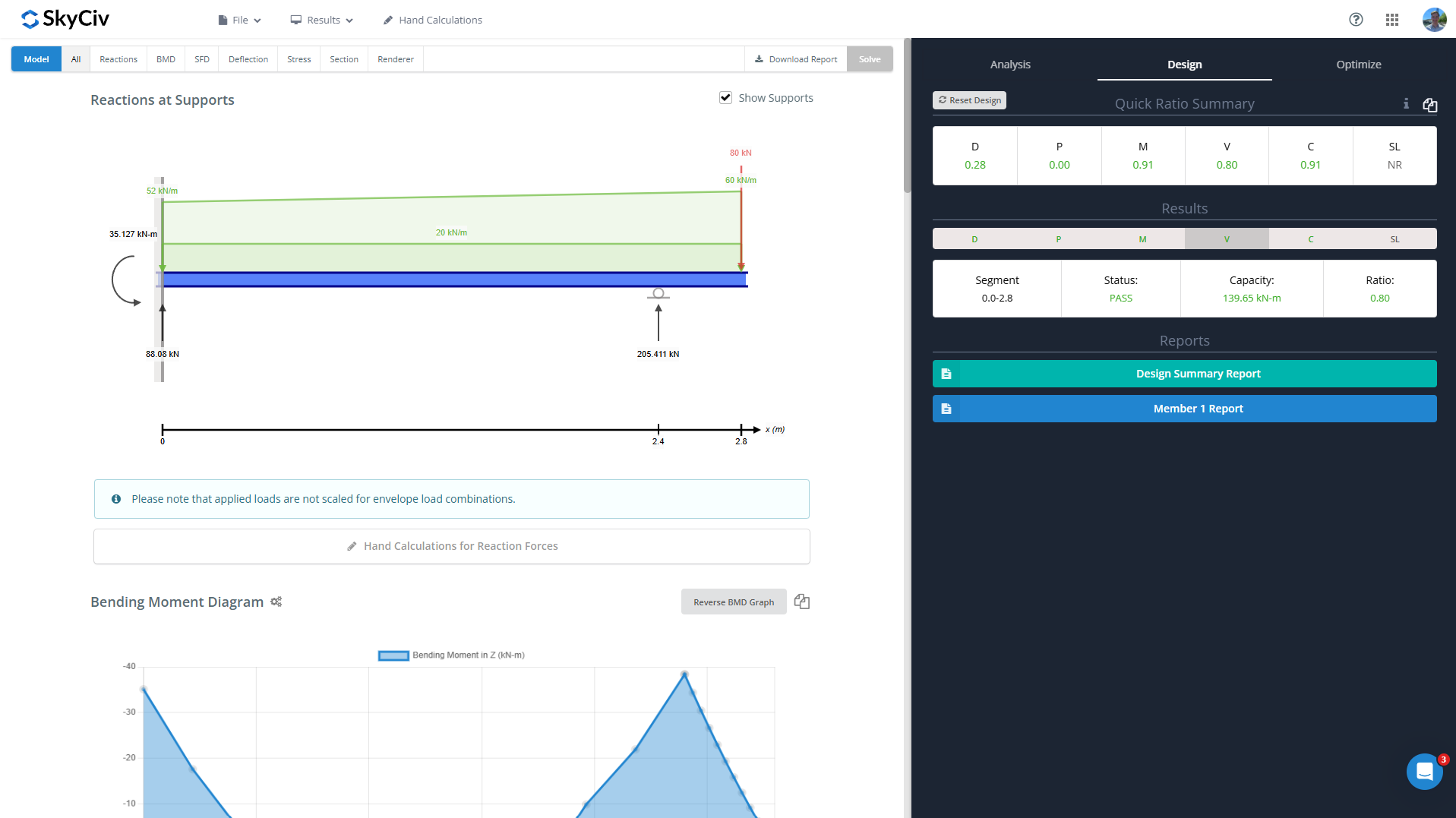The height and width of the screenshot is (818, 1456).
Task: Select the Stress tab
Action: [x=299, y=59]
